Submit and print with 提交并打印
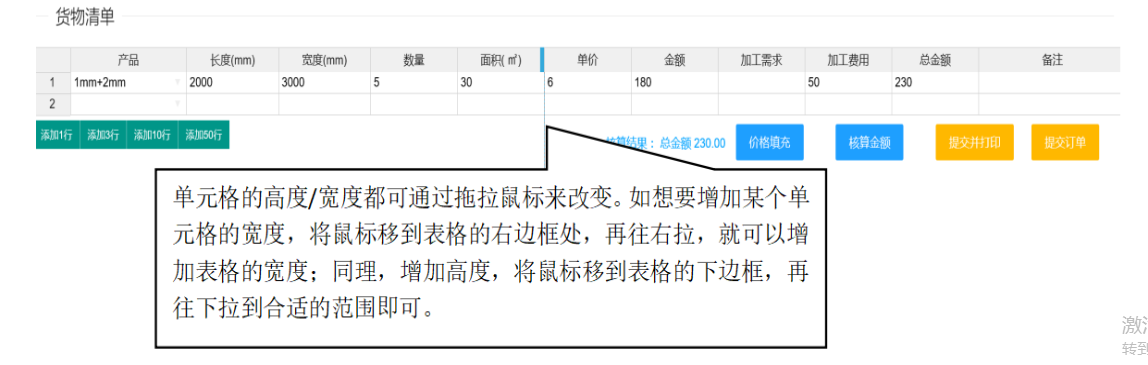 pyautogui.click(x=974, y=143)
